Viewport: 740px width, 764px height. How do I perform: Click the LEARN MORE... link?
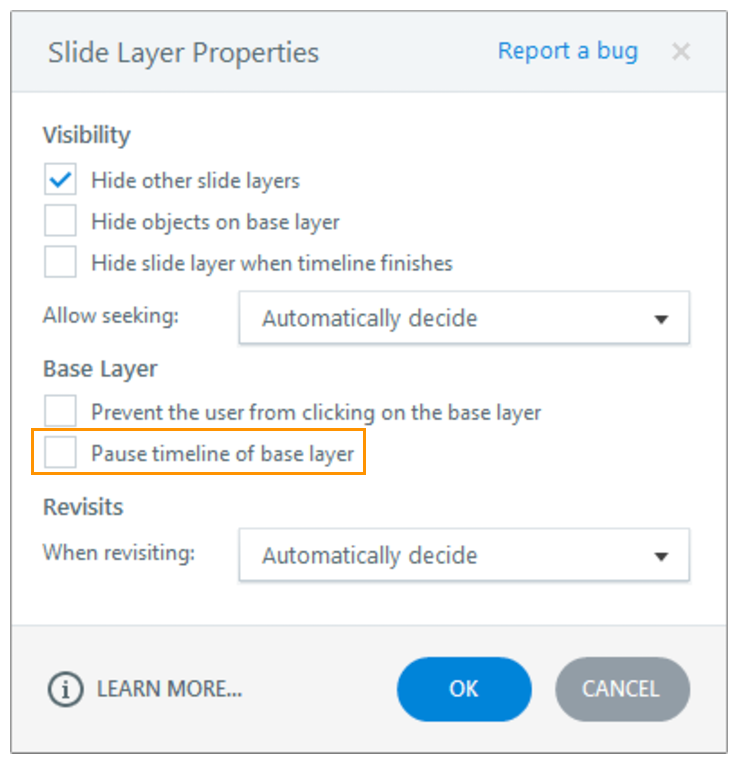pyautogui.click(x=169, y=689)
